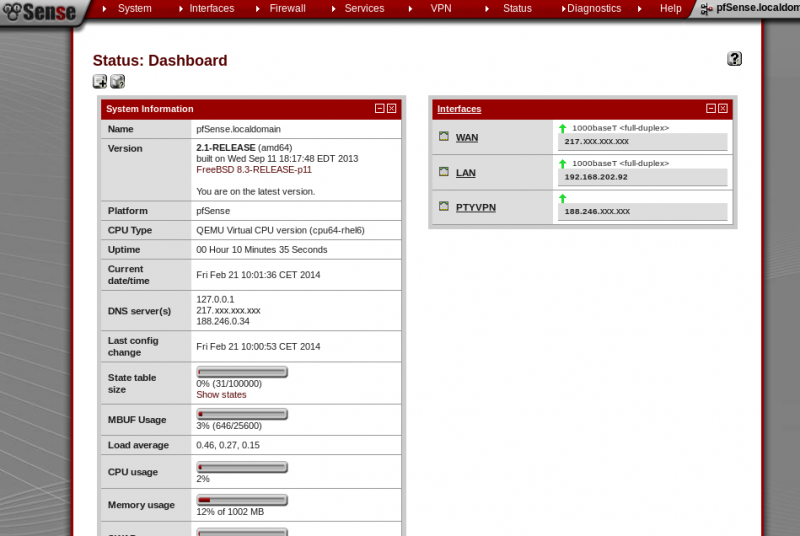Click the CPU usage progress bar

[x=242, y=467]
